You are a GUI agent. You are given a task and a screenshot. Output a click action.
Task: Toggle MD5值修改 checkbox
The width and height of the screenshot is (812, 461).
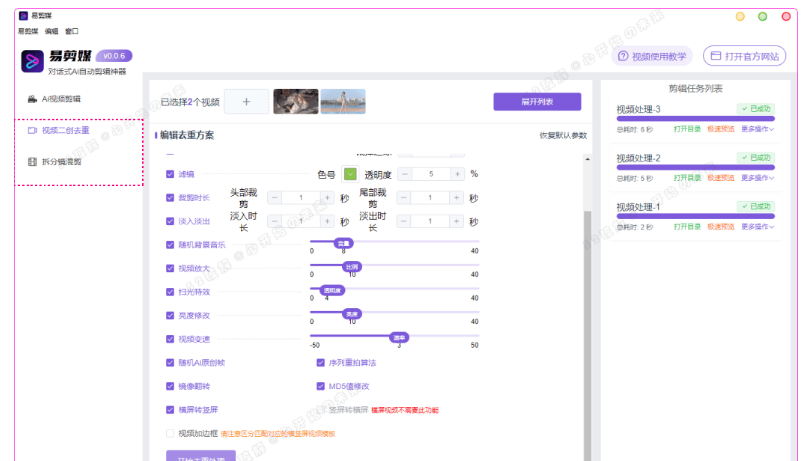[321, 386]
